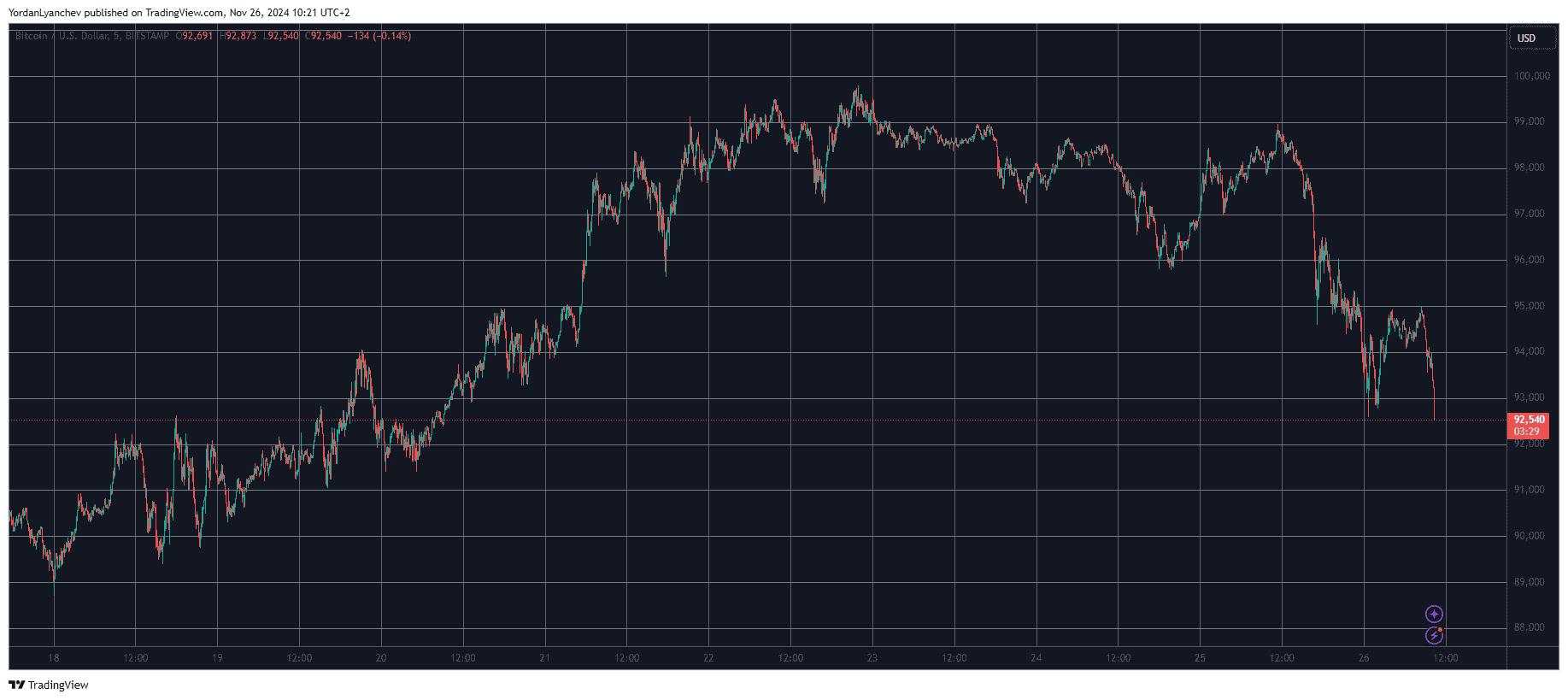
Task: Click the date label 26 on time axis
Action: coord(1364,658)
